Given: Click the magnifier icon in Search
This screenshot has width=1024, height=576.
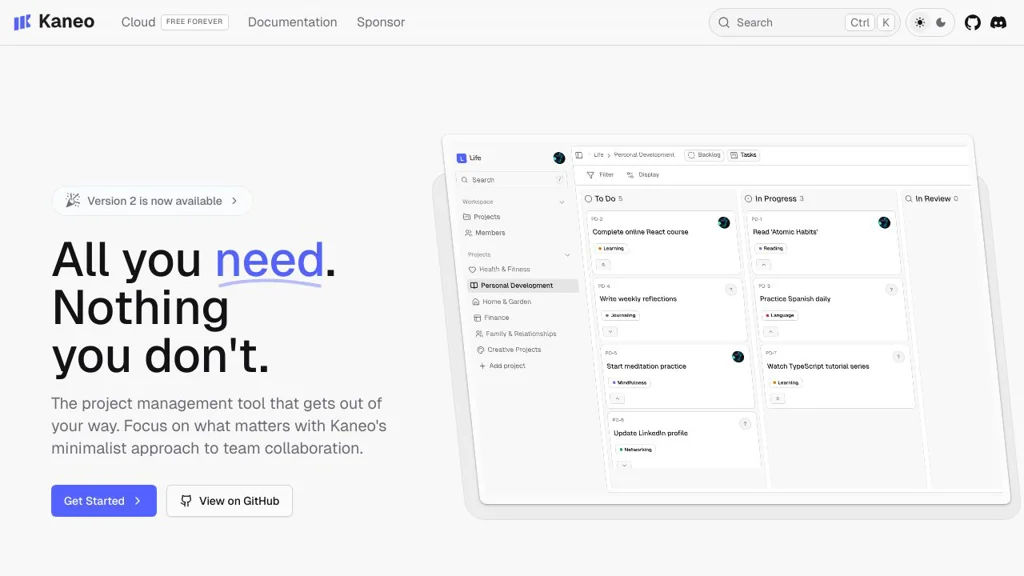Looking at the screenshot, I should [724, 23].
